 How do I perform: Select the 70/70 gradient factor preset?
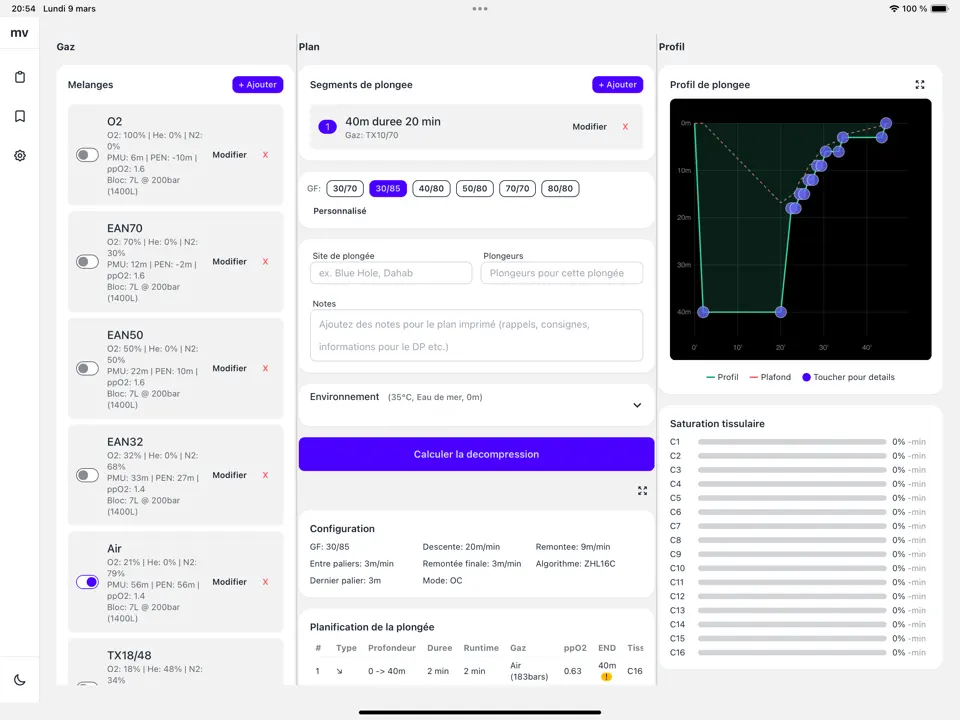[x=517, y=188]
